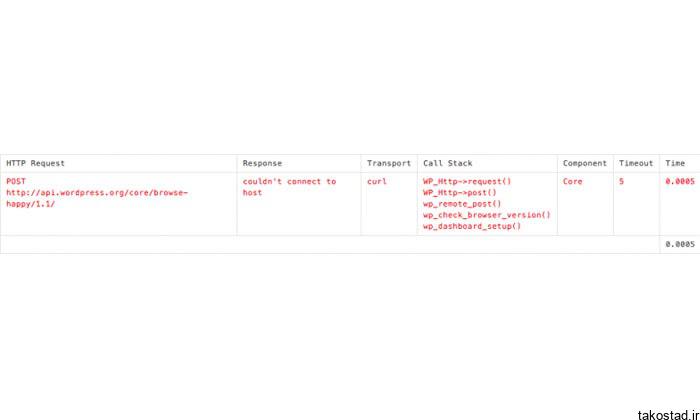Click the Core component value
The height and width of the screenshot is (420, 700).
coord(572,181)
